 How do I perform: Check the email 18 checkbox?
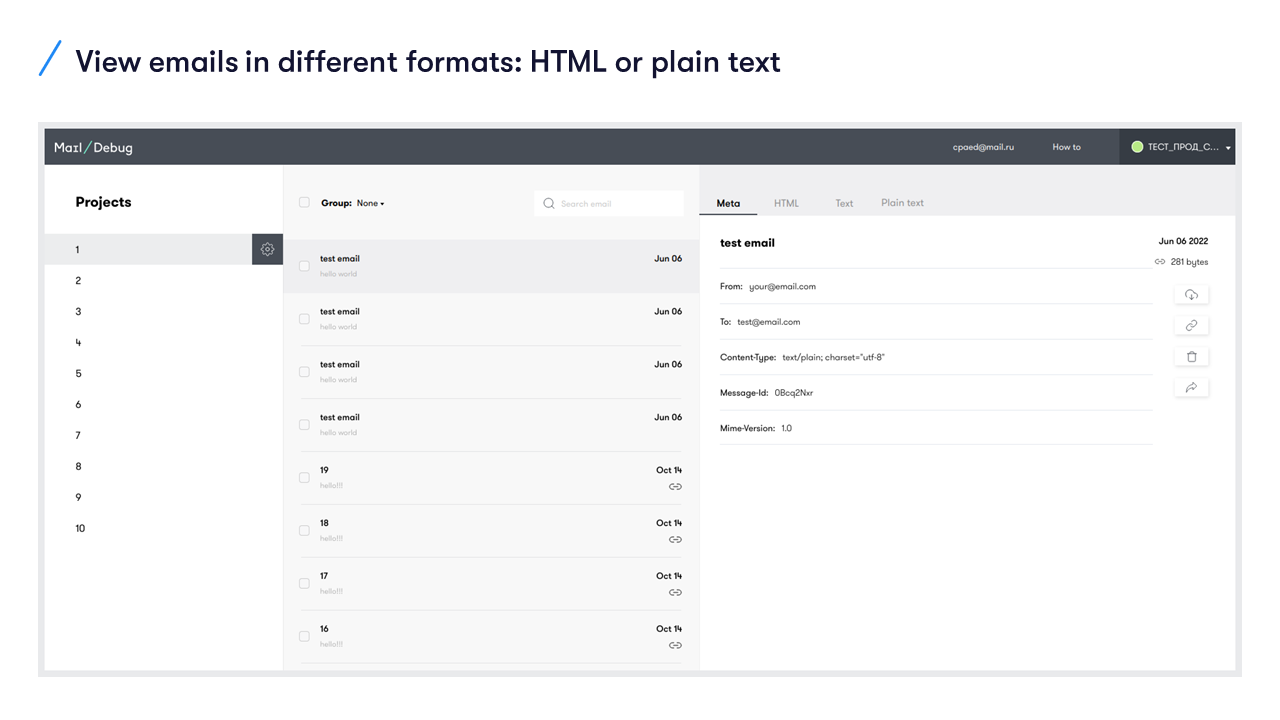click(304, 530)
